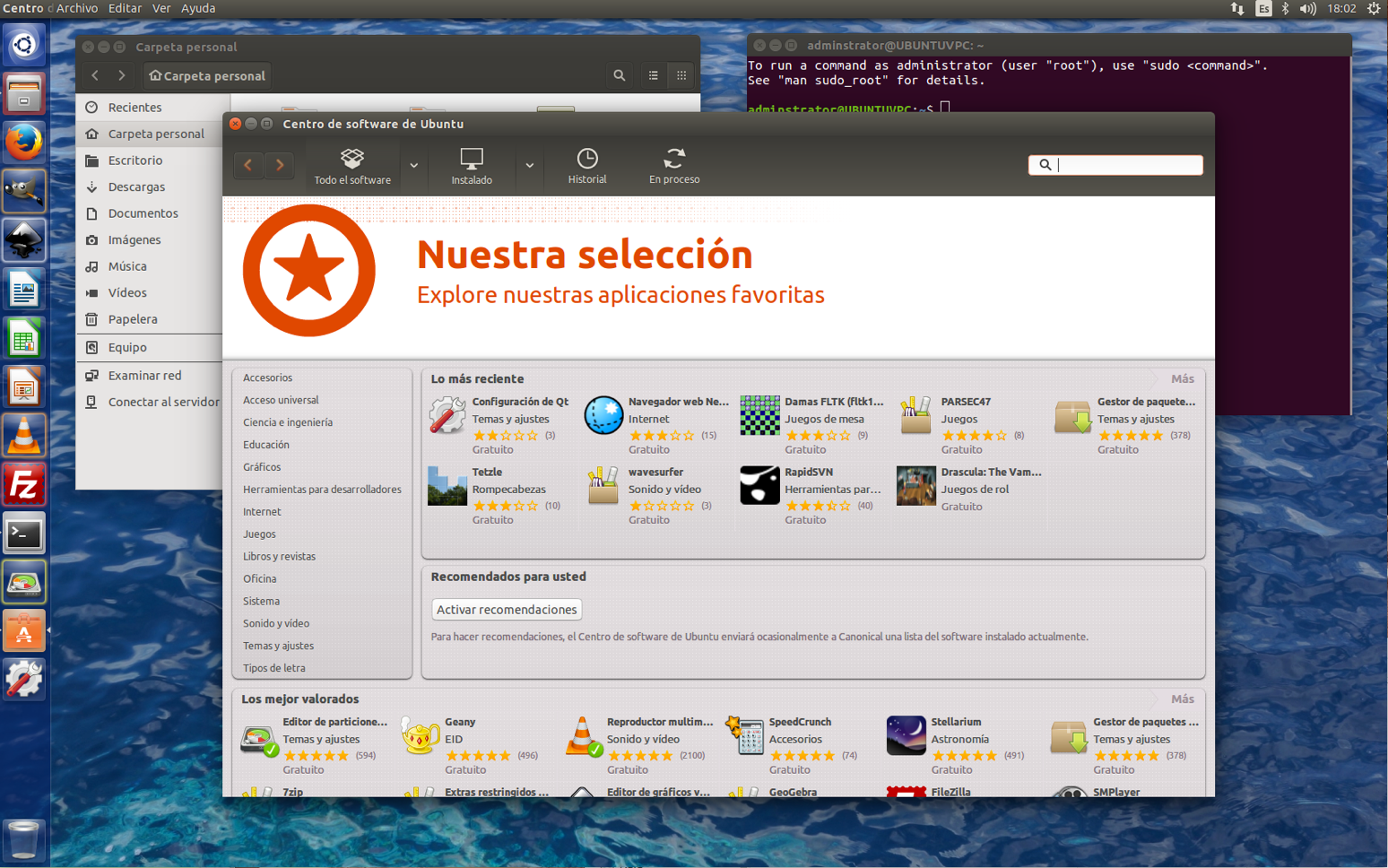This screenshot has width=1388, height=868.
Task: Open the Historial view in toolbar
Action: click(x=586, y=166)
